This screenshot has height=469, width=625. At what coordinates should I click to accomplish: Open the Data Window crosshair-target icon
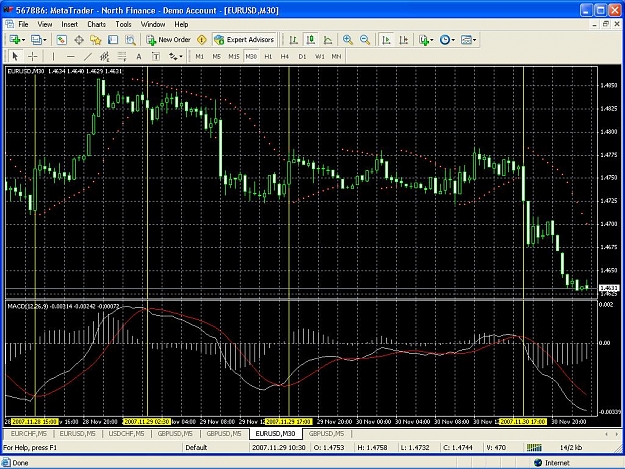(x=79, y=40)
